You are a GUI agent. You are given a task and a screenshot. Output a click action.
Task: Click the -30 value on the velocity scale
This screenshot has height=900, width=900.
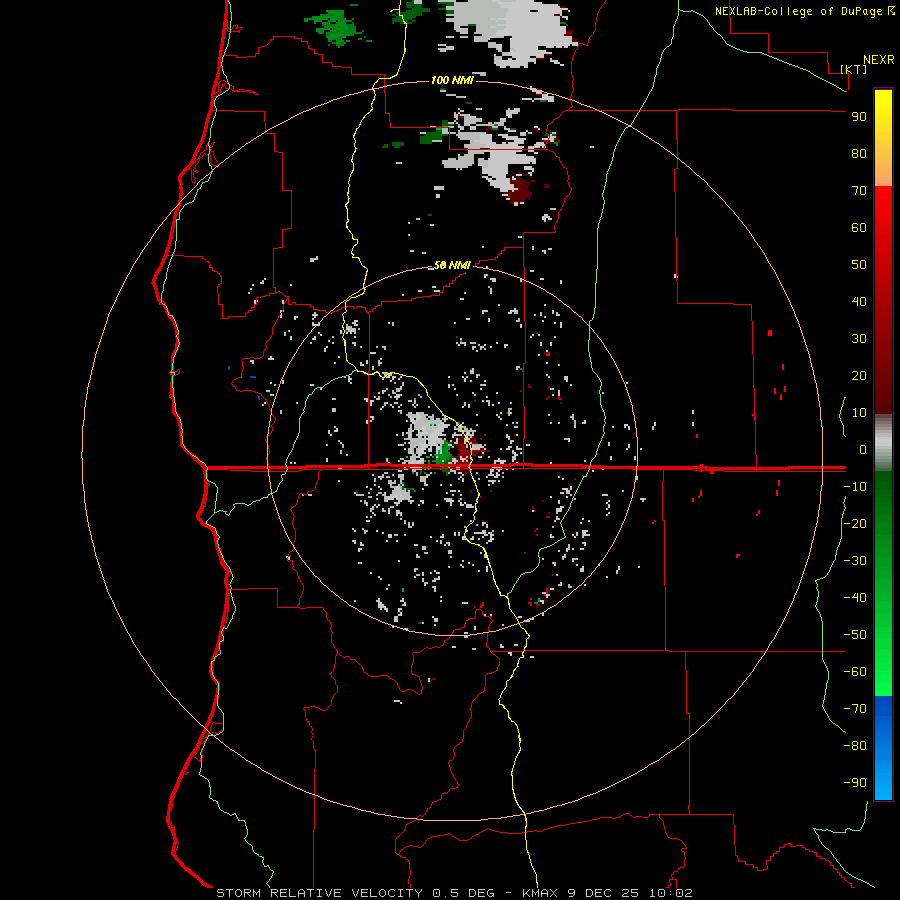(855, 561)
